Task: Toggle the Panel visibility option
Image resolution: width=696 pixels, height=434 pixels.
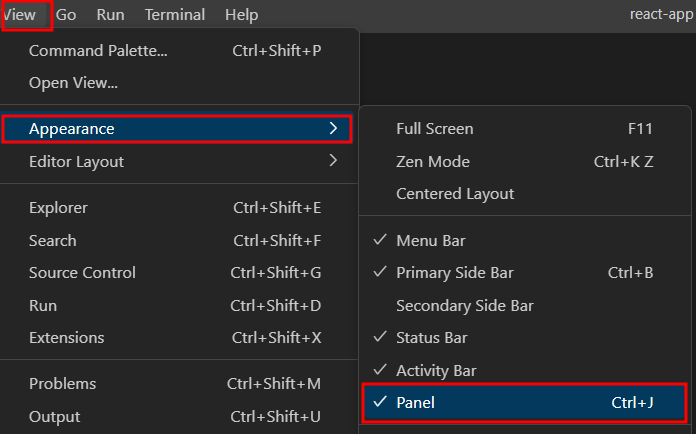Action: [x=524, y=402]
